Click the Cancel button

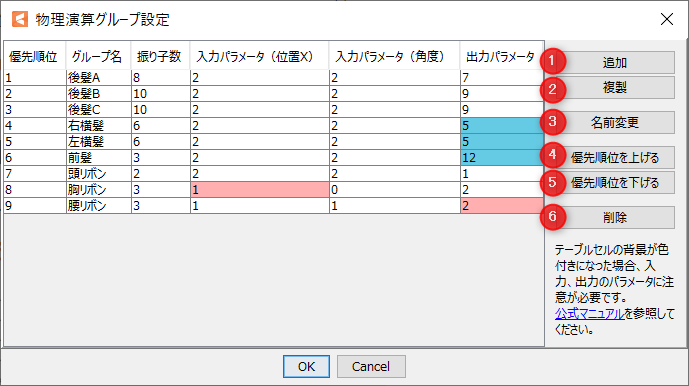pyautogui.click(x=371, y=366)
